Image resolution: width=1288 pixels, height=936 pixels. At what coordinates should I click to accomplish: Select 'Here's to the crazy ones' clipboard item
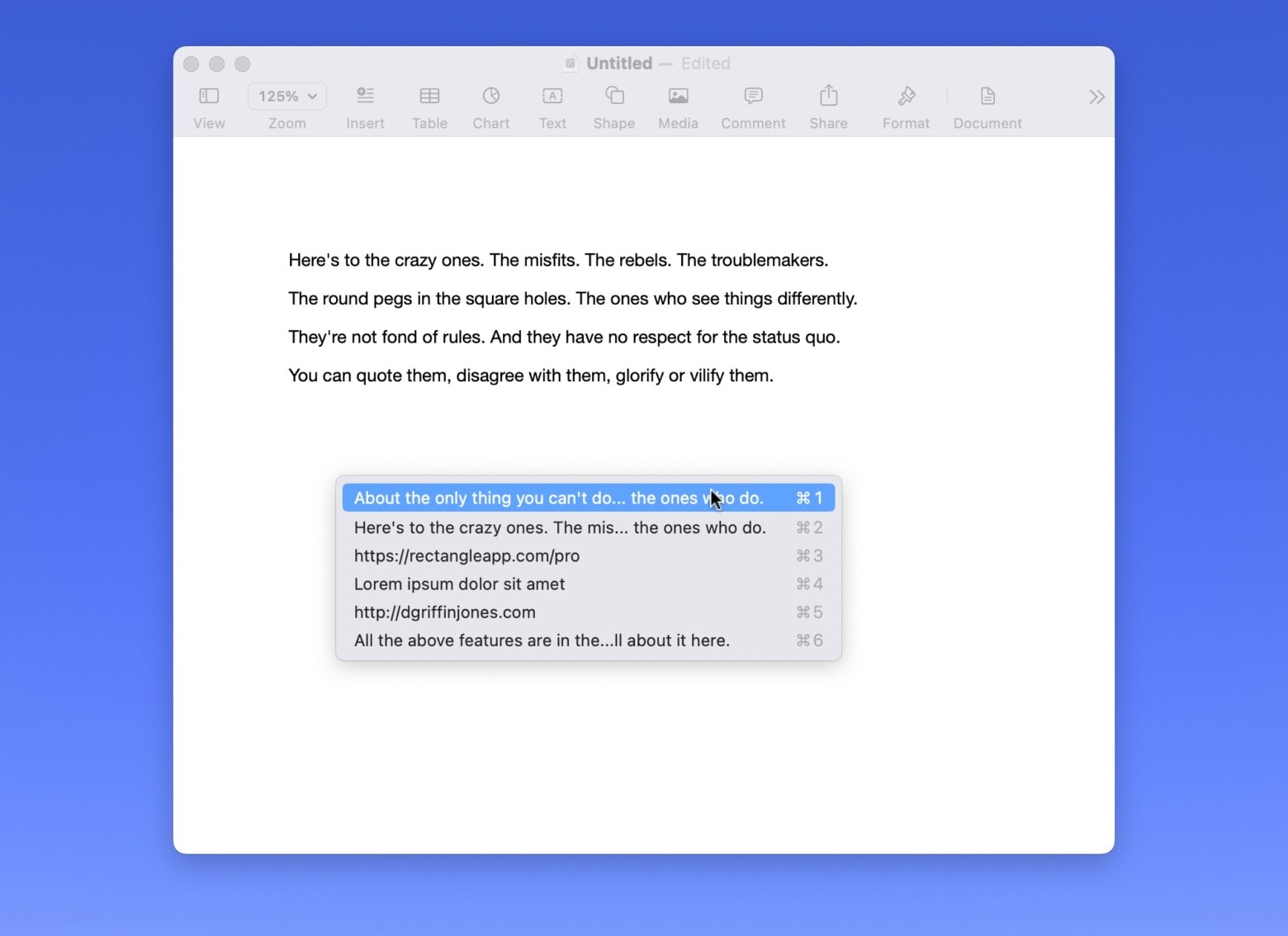(x=559, y=527)
